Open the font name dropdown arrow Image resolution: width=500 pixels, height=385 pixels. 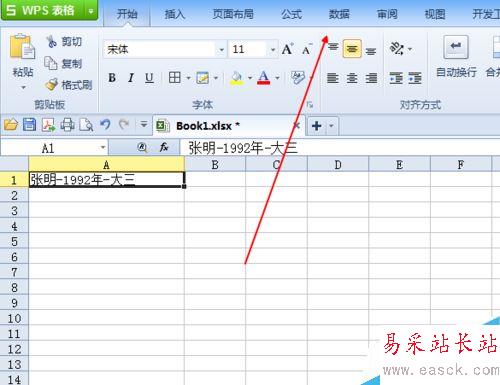pyautogui.click(x=222, y=50)
